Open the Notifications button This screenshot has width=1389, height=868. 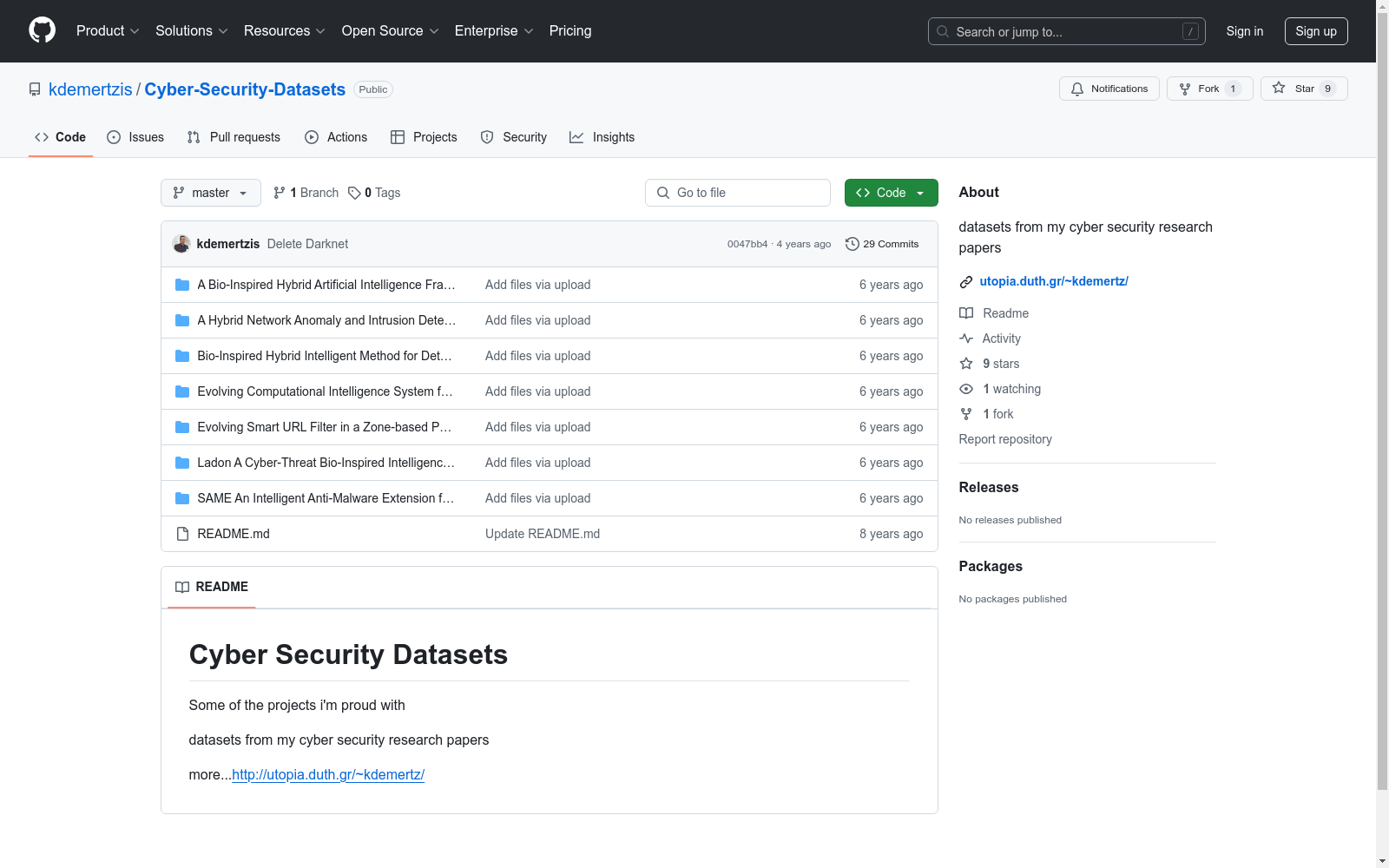coord(1109,89)
